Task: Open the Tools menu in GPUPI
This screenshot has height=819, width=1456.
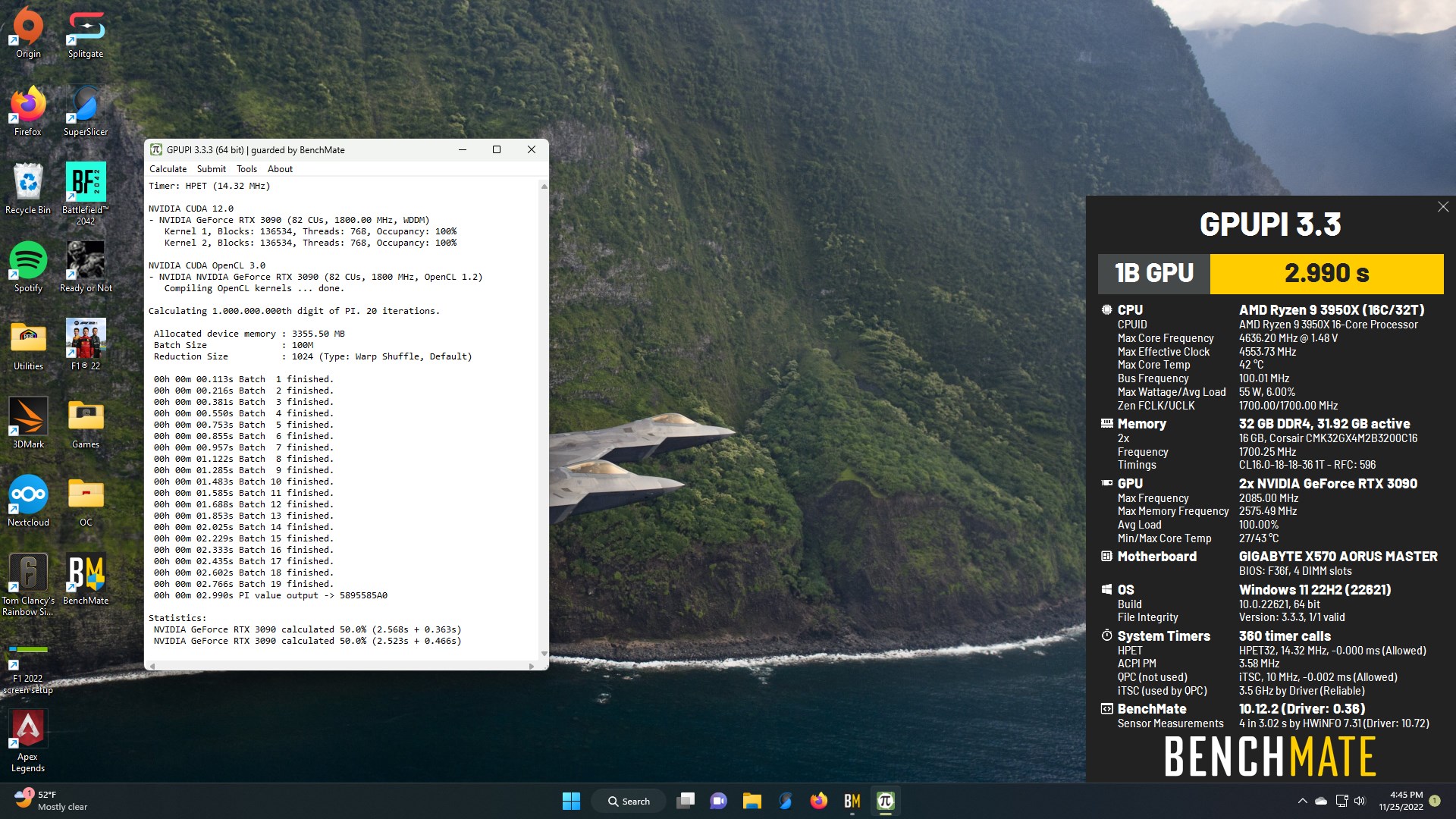Action: point(246,169)
